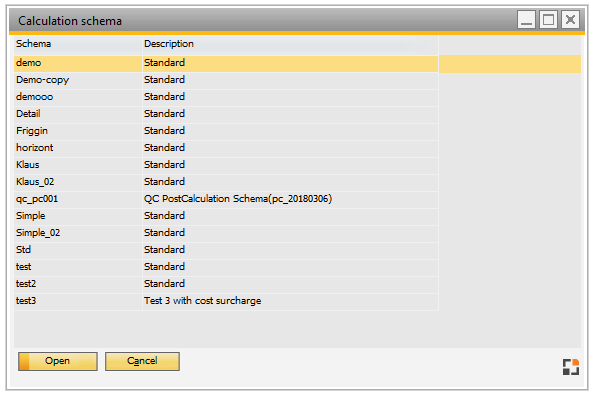Select the Detail schema row
The height and width of the screenshot is (397, 594).
coord(226,114)
